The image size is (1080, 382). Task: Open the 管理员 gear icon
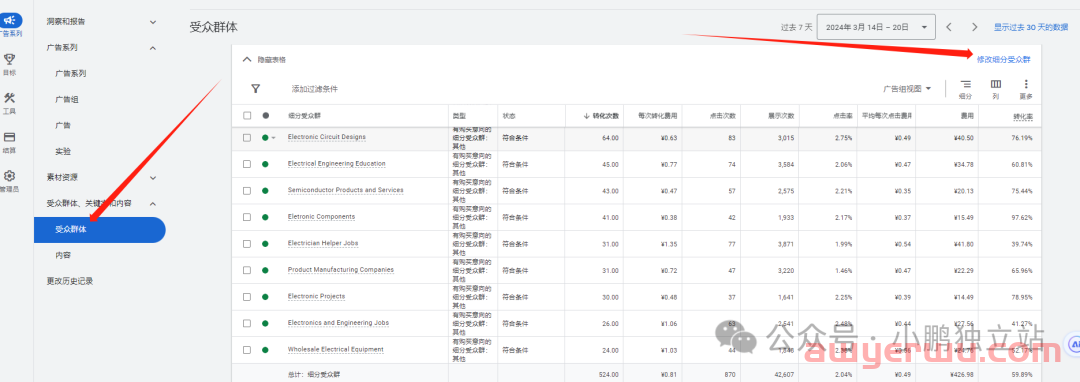[x=10, y=176]
